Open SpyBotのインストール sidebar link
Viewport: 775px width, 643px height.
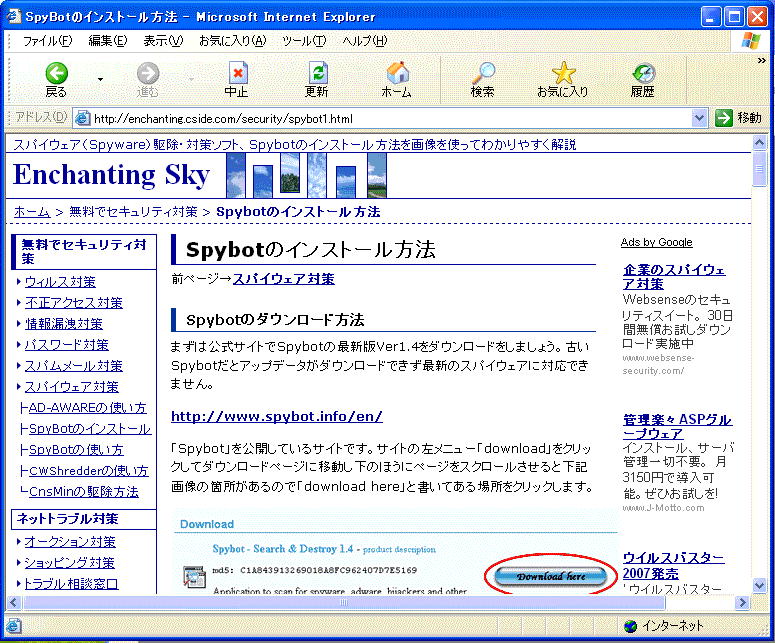point(90,429)
